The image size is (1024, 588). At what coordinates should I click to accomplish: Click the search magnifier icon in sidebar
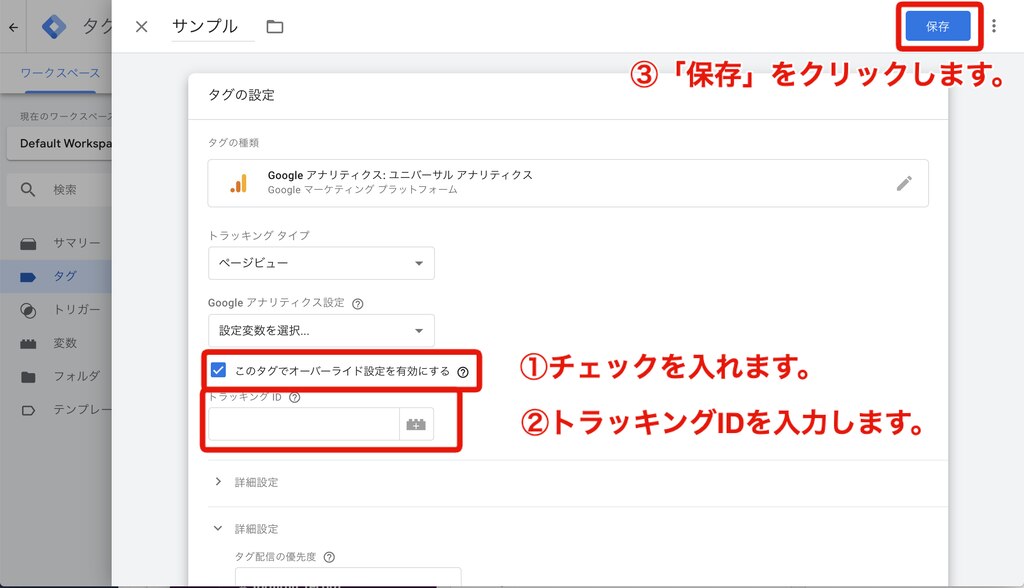[x=27, y=189]
